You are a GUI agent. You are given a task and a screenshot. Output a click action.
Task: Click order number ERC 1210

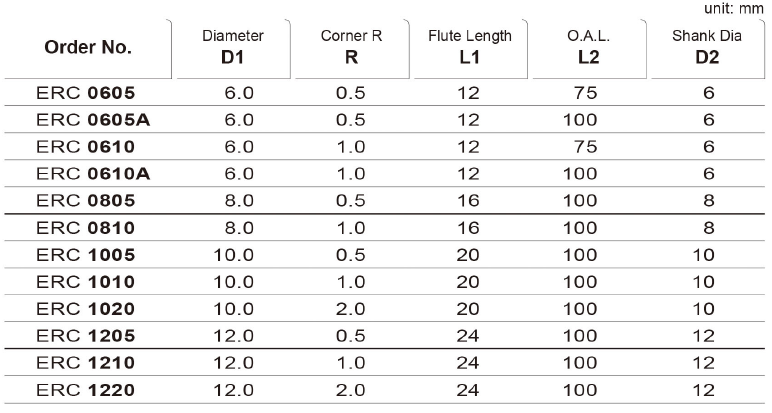pos(86,363)
